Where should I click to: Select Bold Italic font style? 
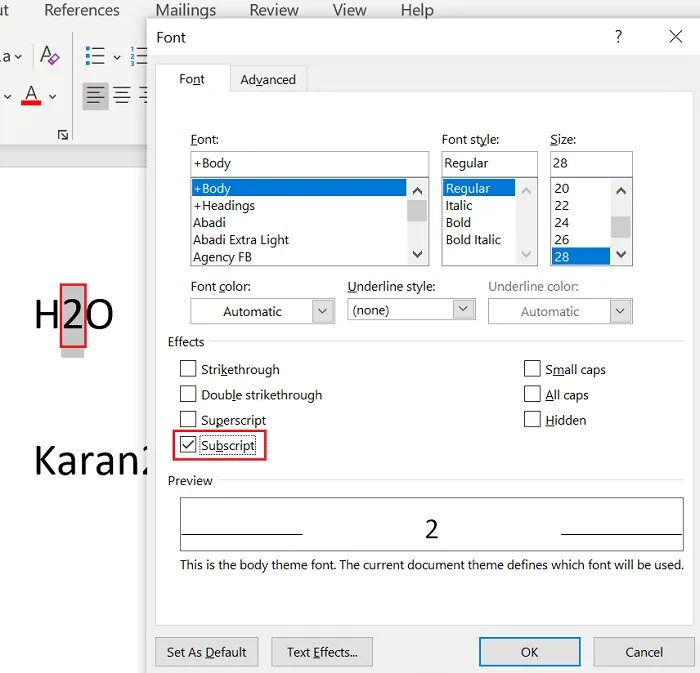pos(479,240)
